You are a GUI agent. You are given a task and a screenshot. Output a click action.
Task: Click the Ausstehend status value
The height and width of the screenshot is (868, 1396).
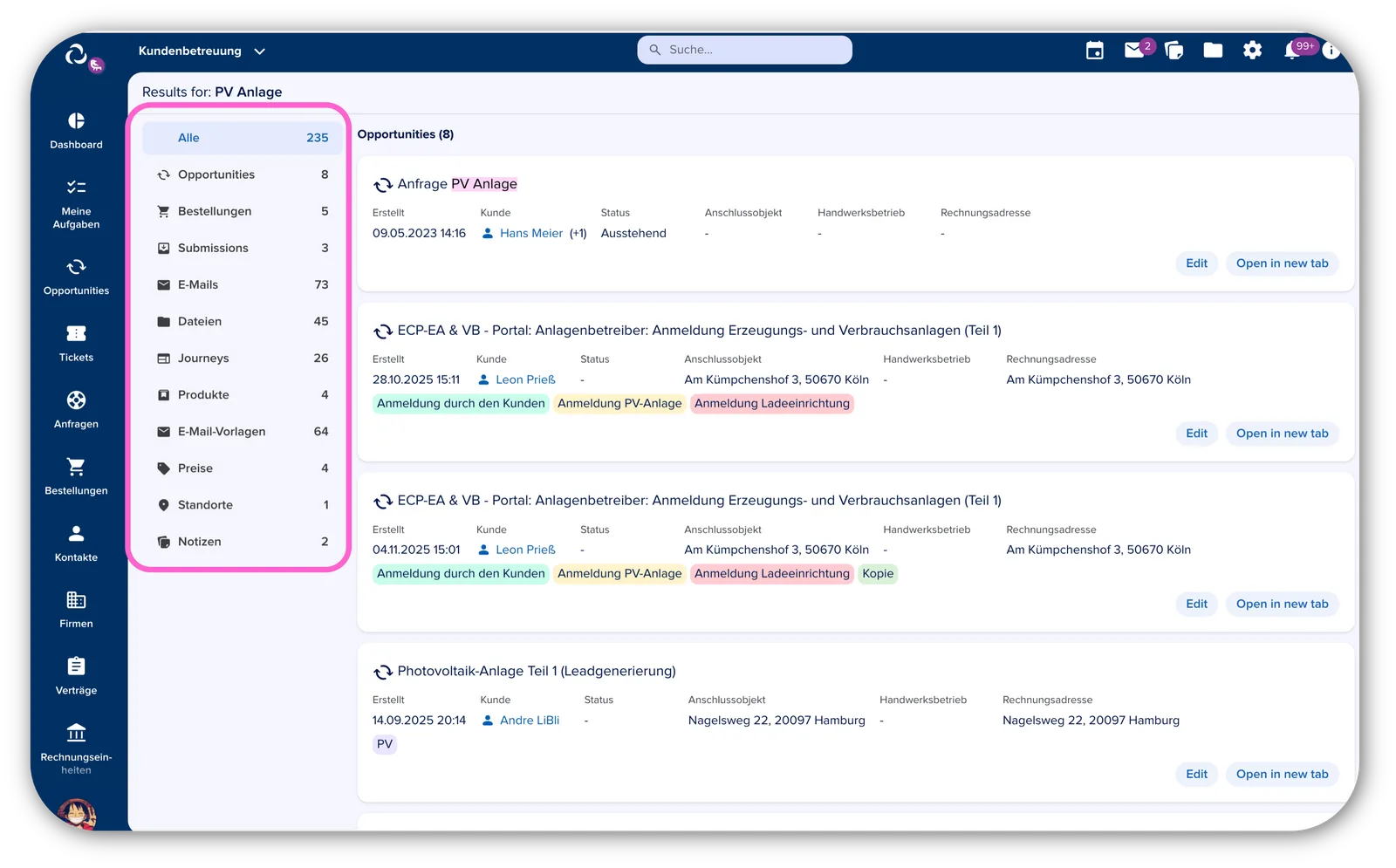coord(633,233)
